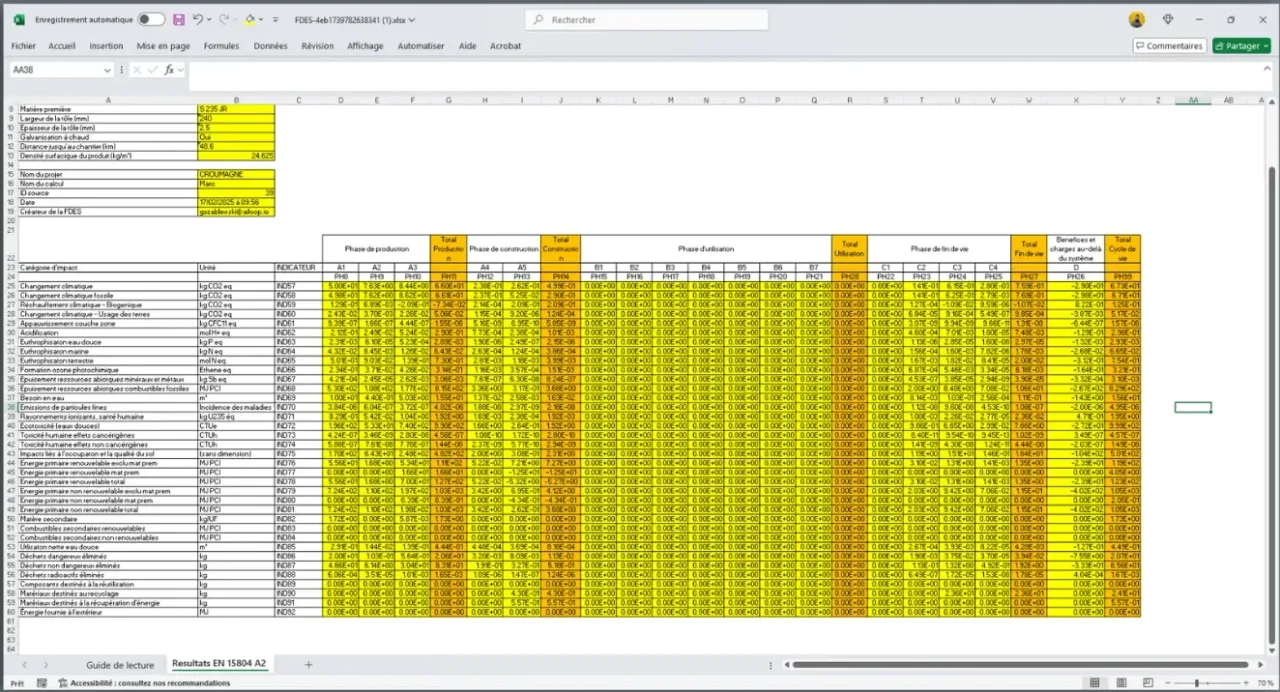Open Customize Quick Access Toolbar menu
This screenshot has height=692, width=1280.
click(x=277, y=20)
